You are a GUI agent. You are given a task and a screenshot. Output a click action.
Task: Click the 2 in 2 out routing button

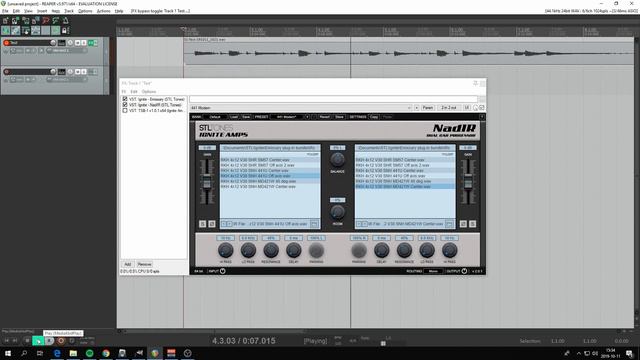click(x=449, y=108)
